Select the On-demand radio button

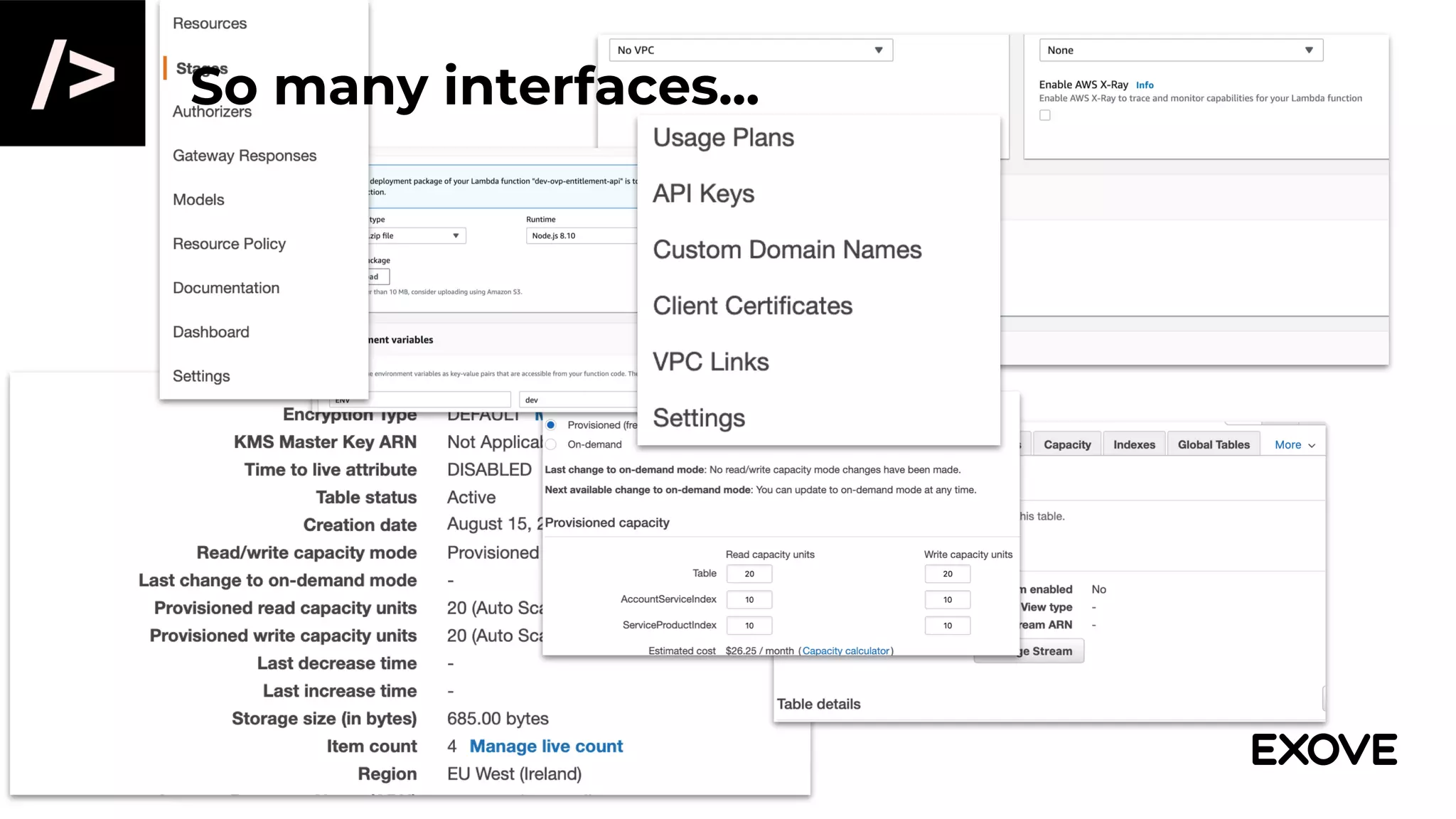click(x=551, y=445)
